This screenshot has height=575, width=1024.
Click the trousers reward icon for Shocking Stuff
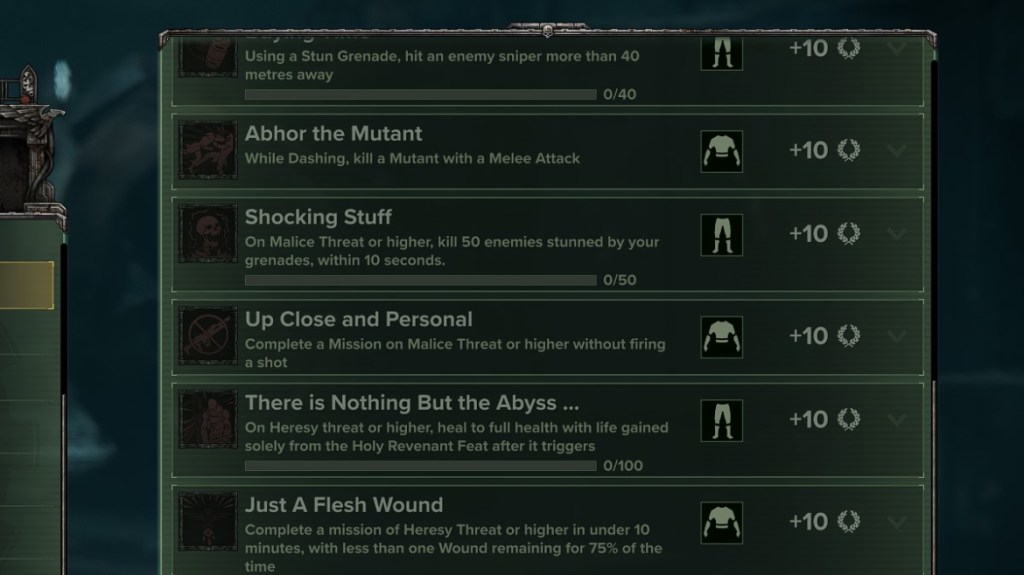pos(721,234)
